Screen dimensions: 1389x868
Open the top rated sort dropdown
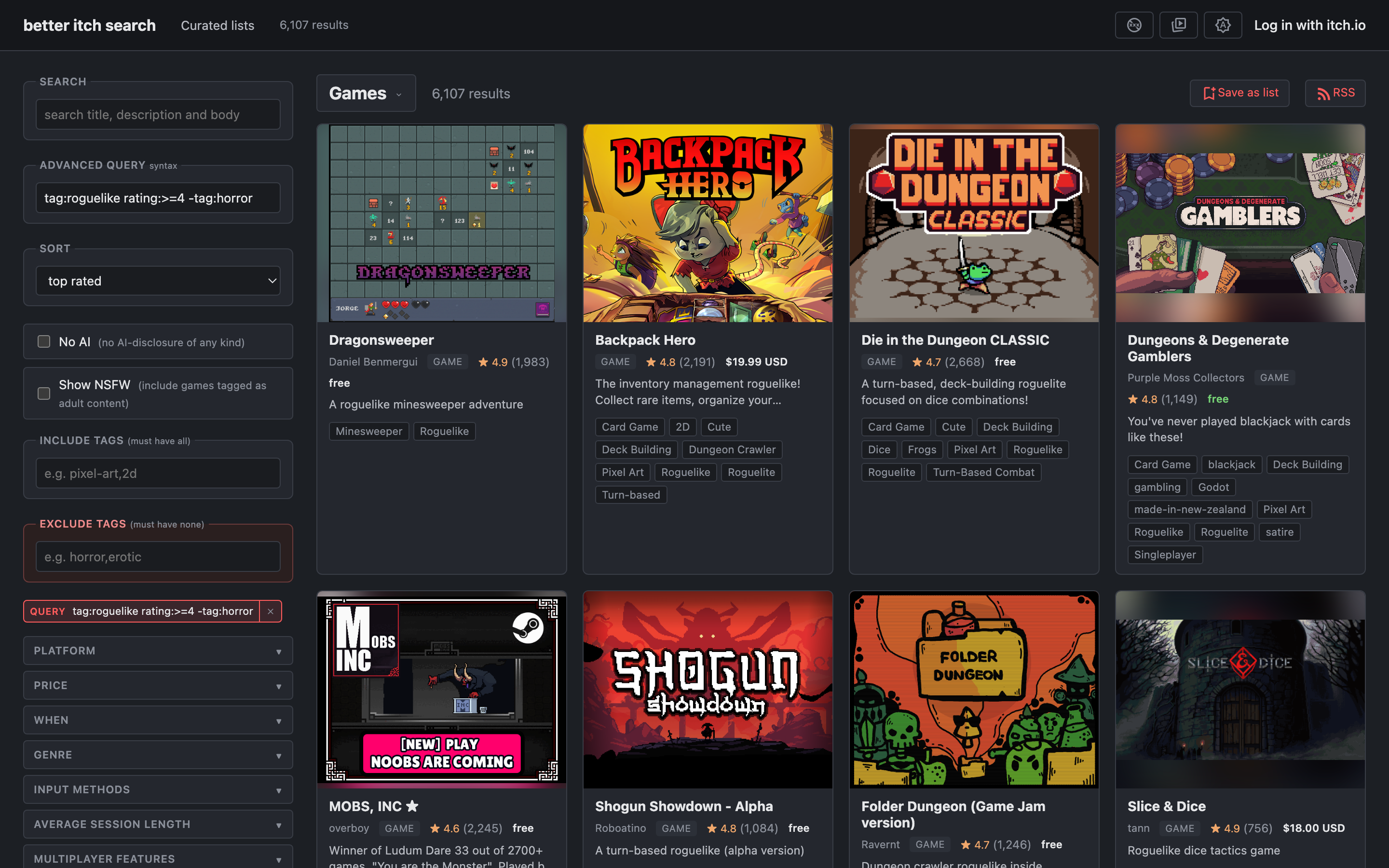click(158, 281)
